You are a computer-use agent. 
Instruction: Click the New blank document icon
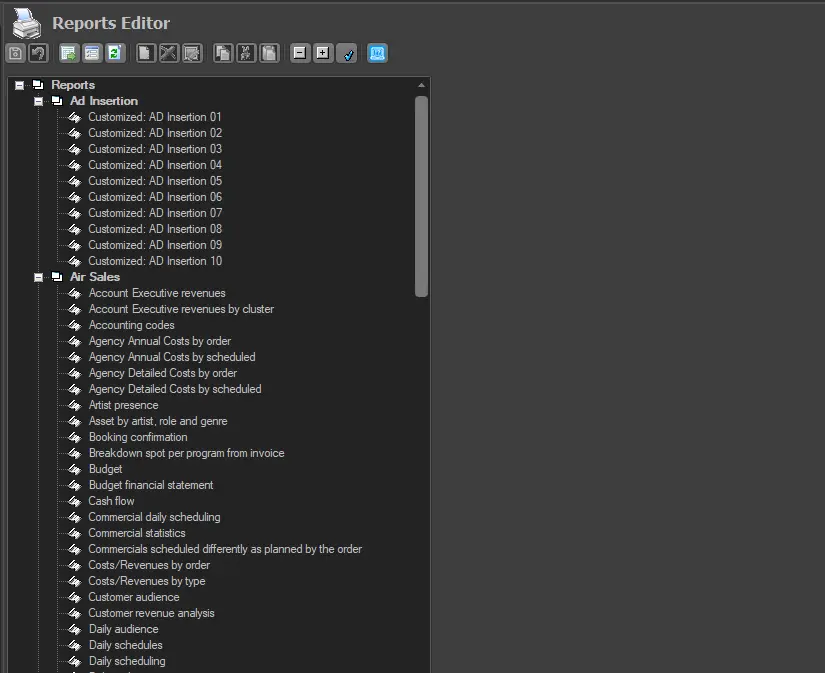(146, 54)
